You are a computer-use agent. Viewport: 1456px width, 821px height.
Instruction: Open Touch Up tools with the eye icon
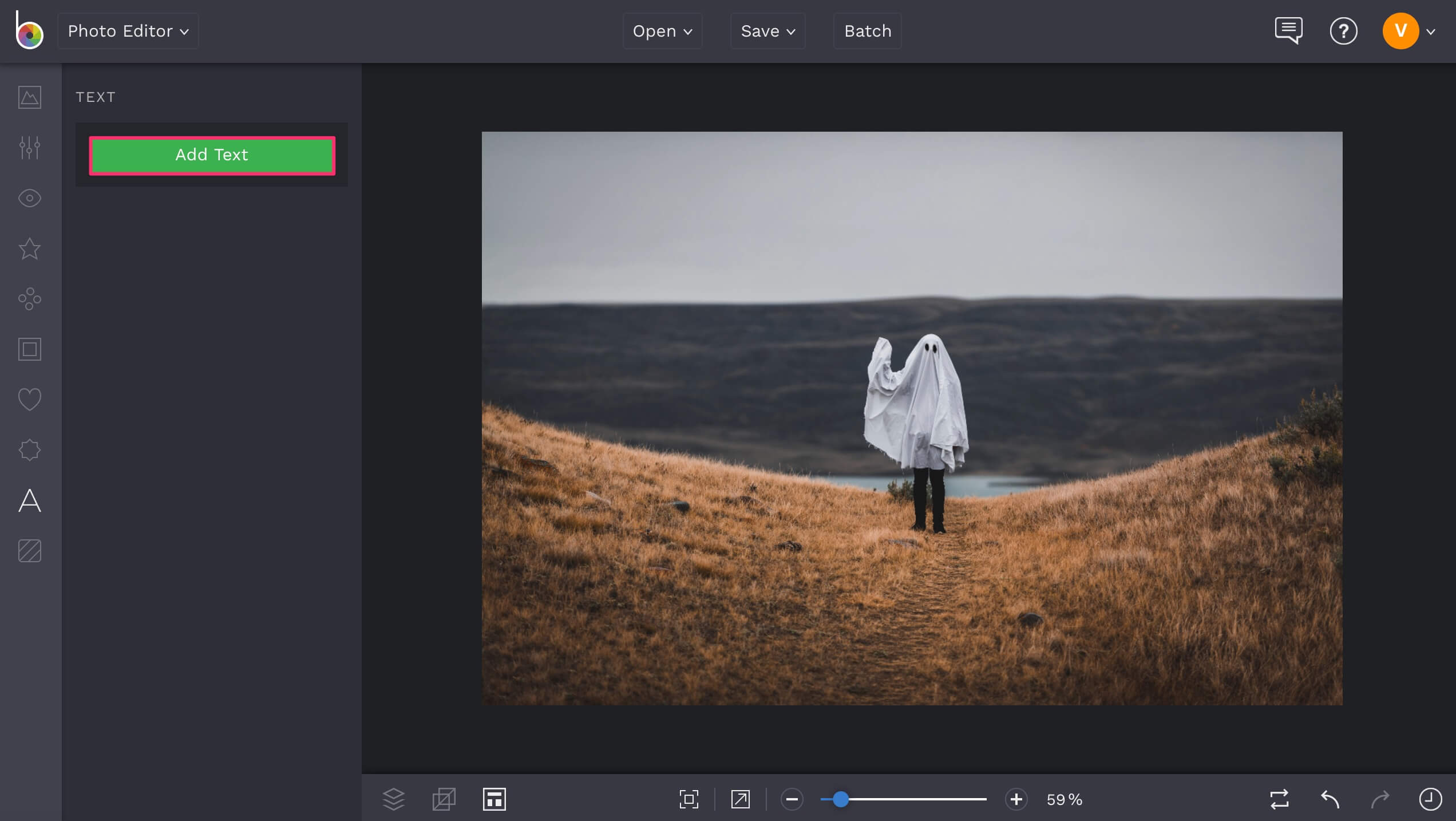point(29,198)
